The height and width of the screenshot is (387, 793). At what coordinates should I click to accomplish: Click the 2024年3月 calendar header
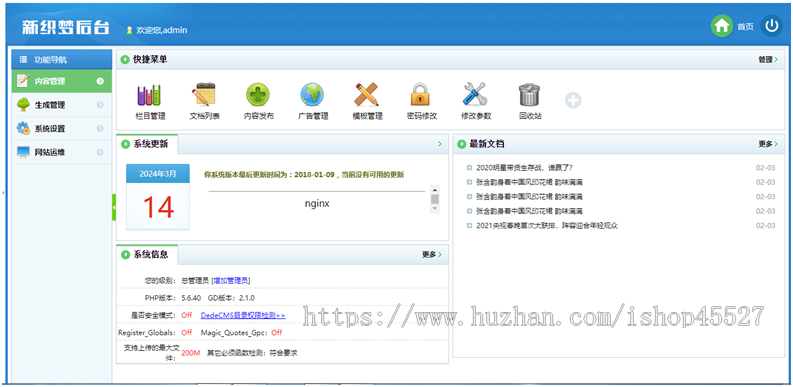(x=158, y=174)
